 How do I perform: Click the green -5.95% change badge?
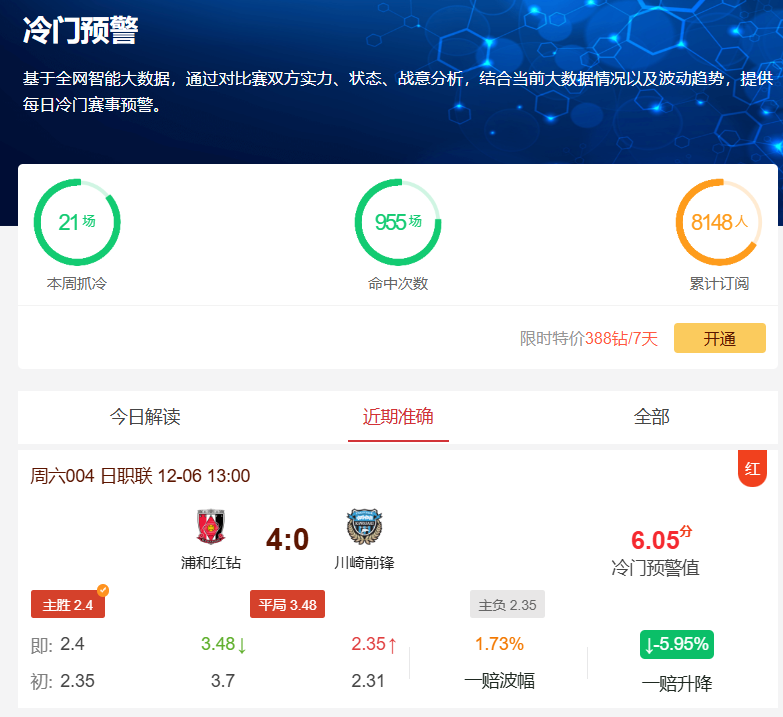(x=677, y=645)
